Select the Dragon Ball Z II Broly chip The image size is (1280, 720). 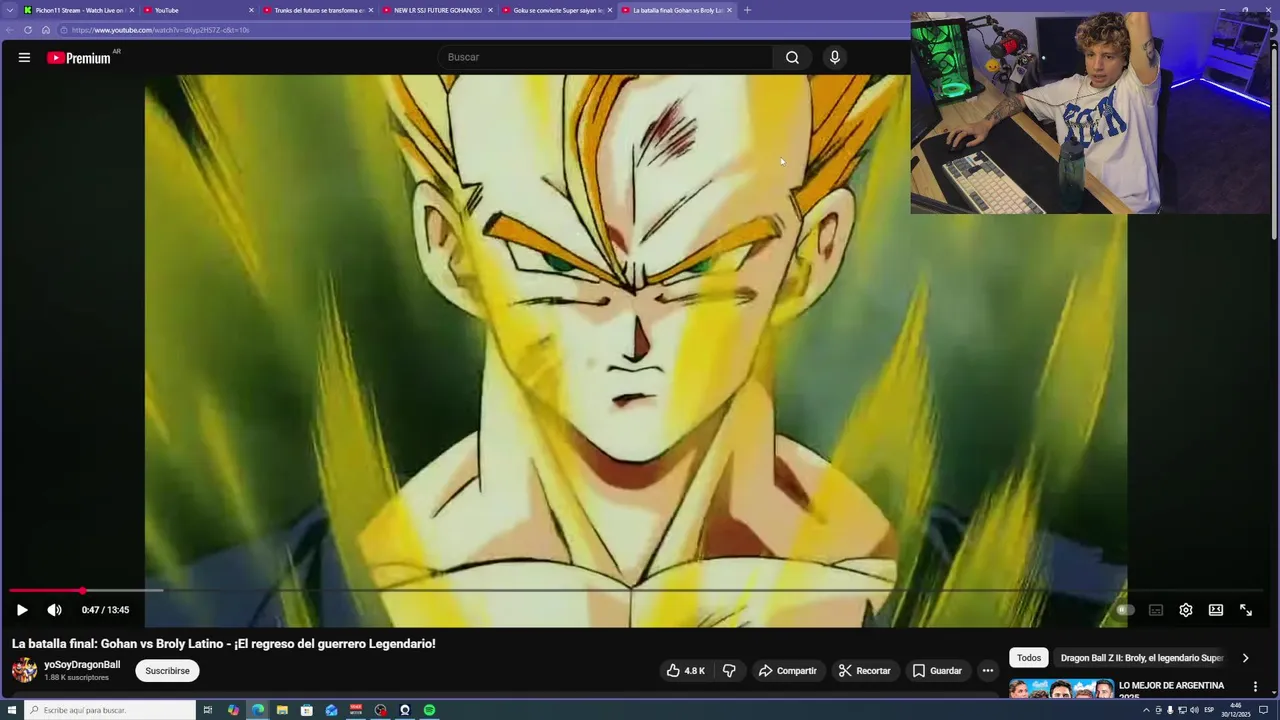point(1142,658)
